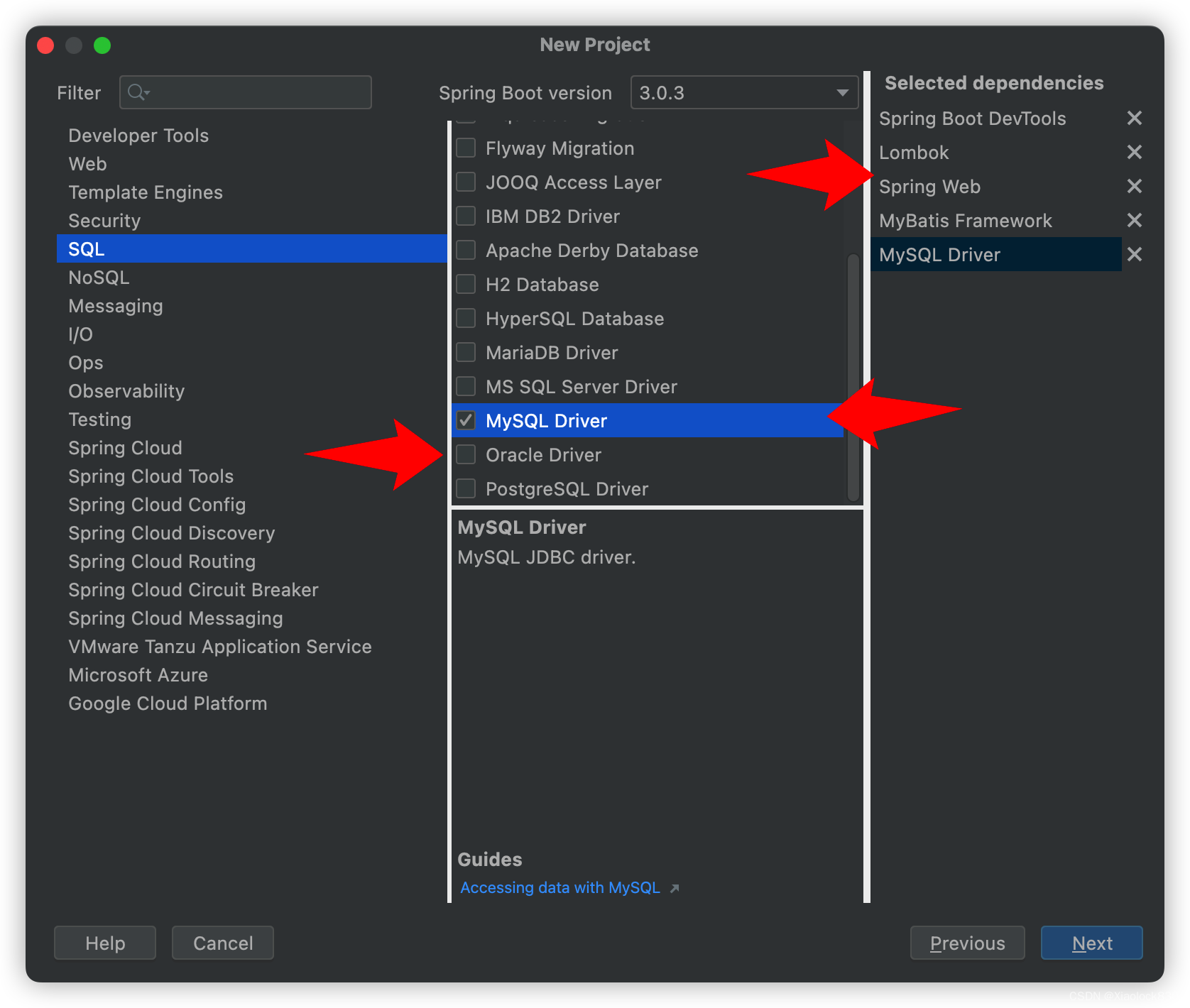Select the Template Engines category

pyautogui.click(x=252, y=192)
